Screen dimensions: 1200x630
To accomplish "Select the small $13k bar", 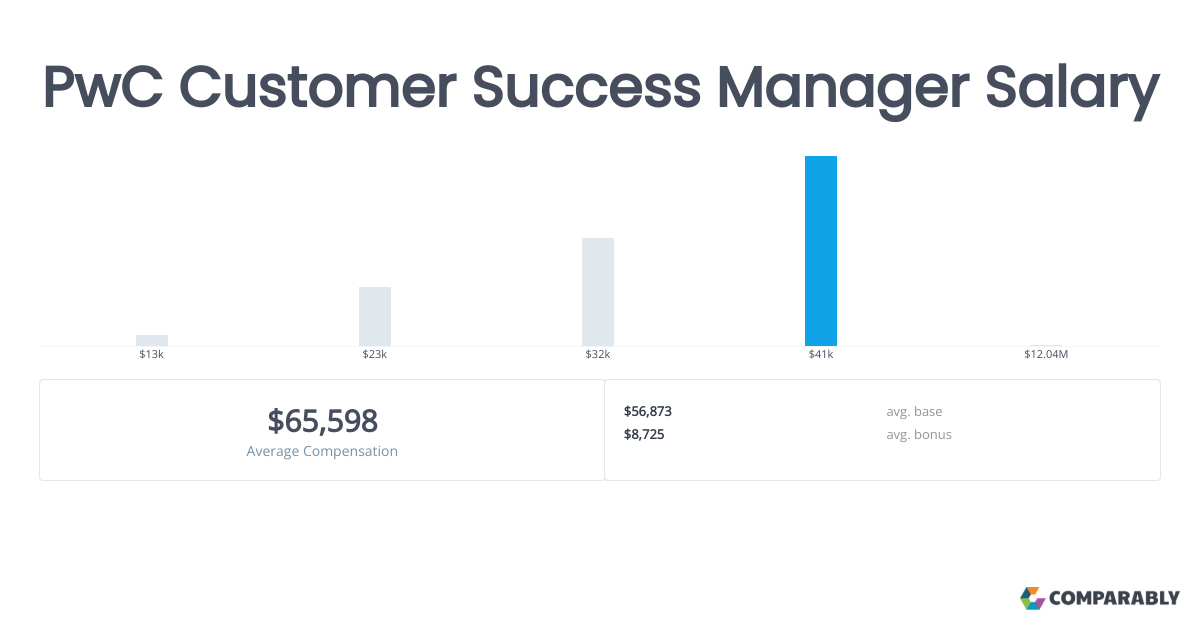I will tap(152, 340).
